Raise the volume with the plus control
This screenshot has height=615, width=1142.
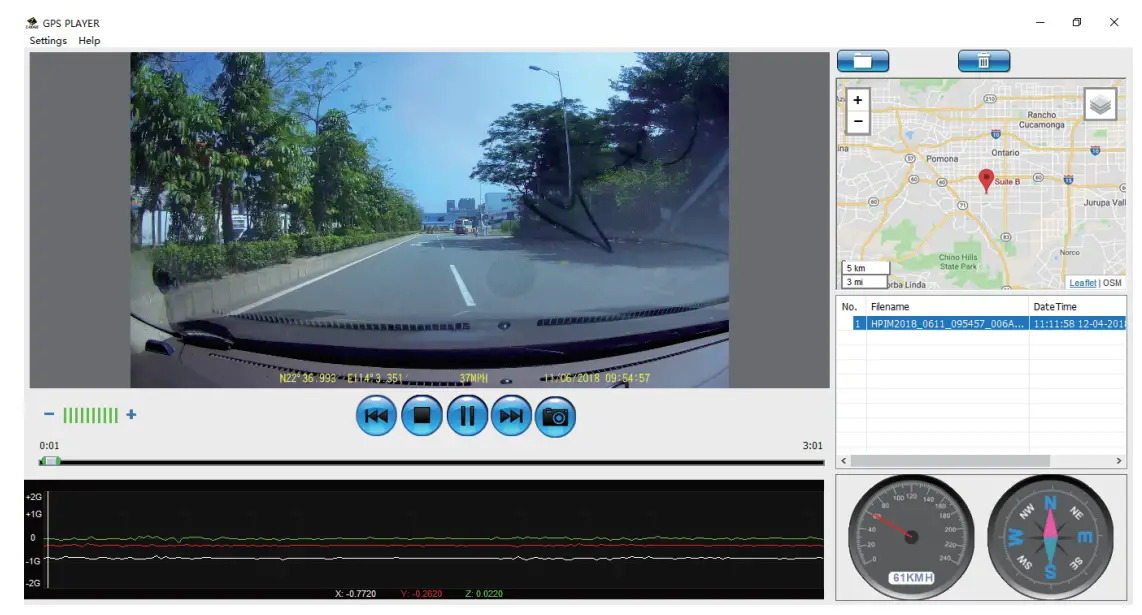pos(131,413)
